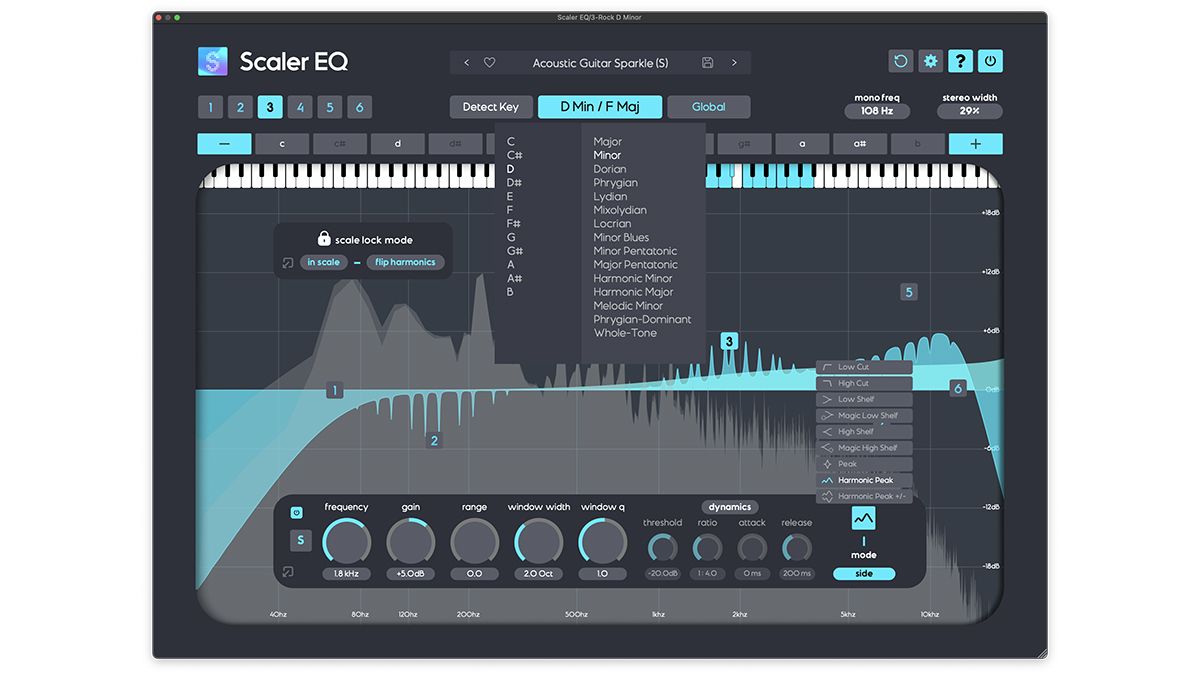Click the Scaler EQ logo icon
This screenshot has height=675, width=1200.
pyautogui.click(x=211, y=61)
